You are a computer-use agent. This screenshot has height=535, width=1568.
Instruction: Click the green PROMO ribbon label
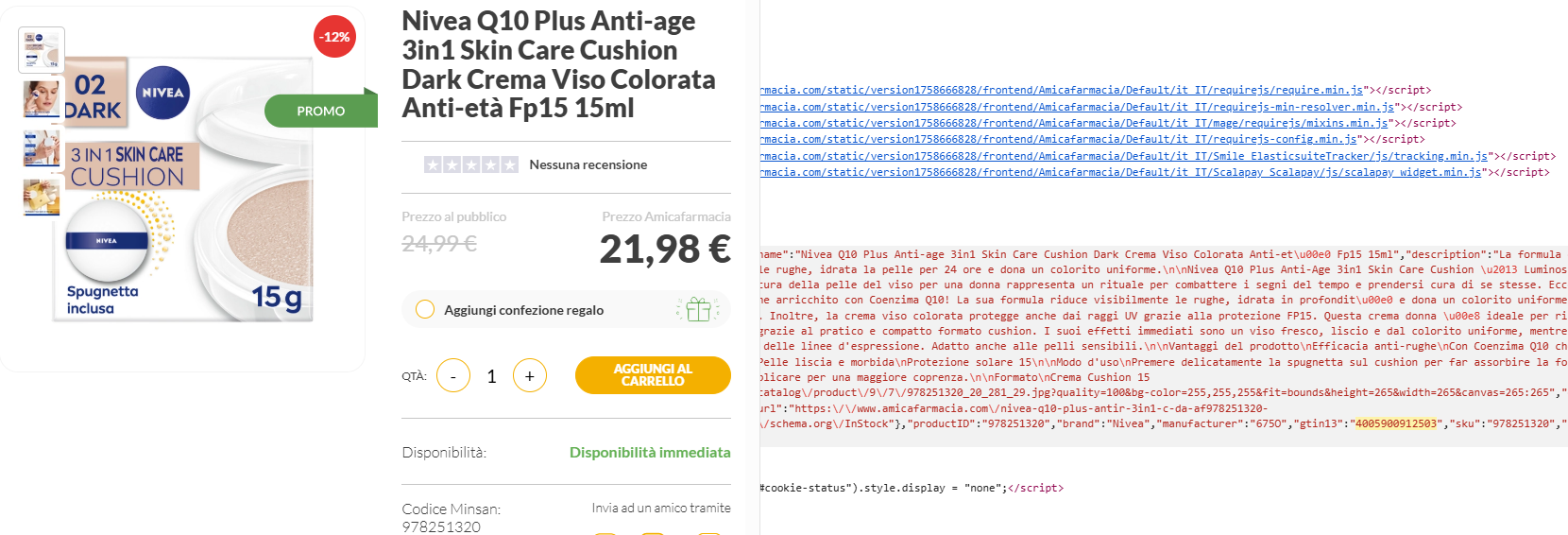pos(321,111)
